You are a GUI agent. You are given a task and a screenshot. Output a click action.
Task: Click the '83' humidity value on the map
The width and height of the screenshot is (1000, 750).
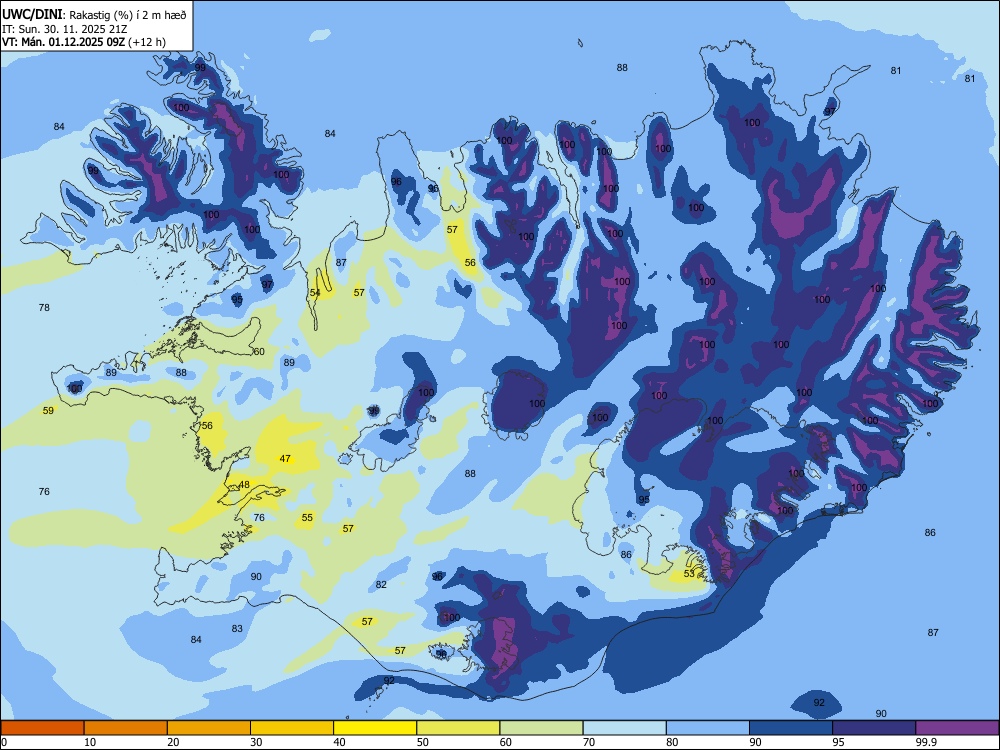tap(237, 628)
